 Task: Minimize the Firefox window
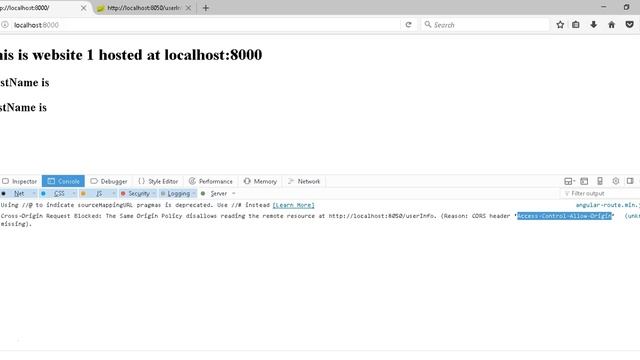604,7
